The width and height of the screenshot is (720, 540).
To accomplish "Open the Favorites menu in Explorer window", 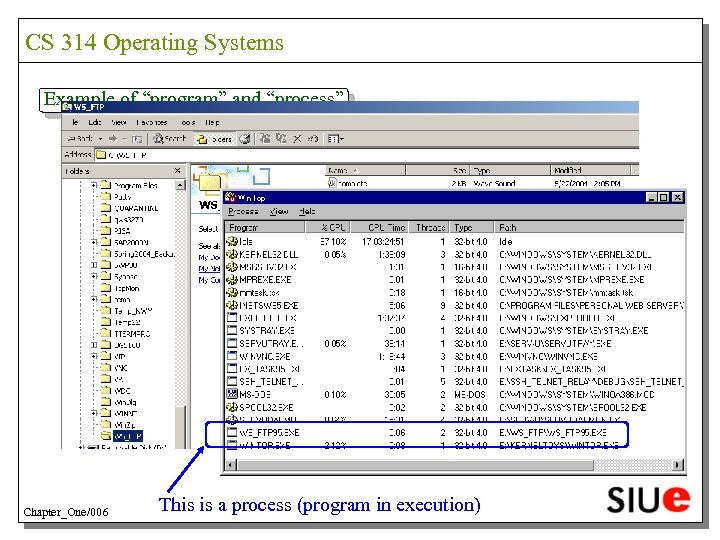I will coord(152,122).
